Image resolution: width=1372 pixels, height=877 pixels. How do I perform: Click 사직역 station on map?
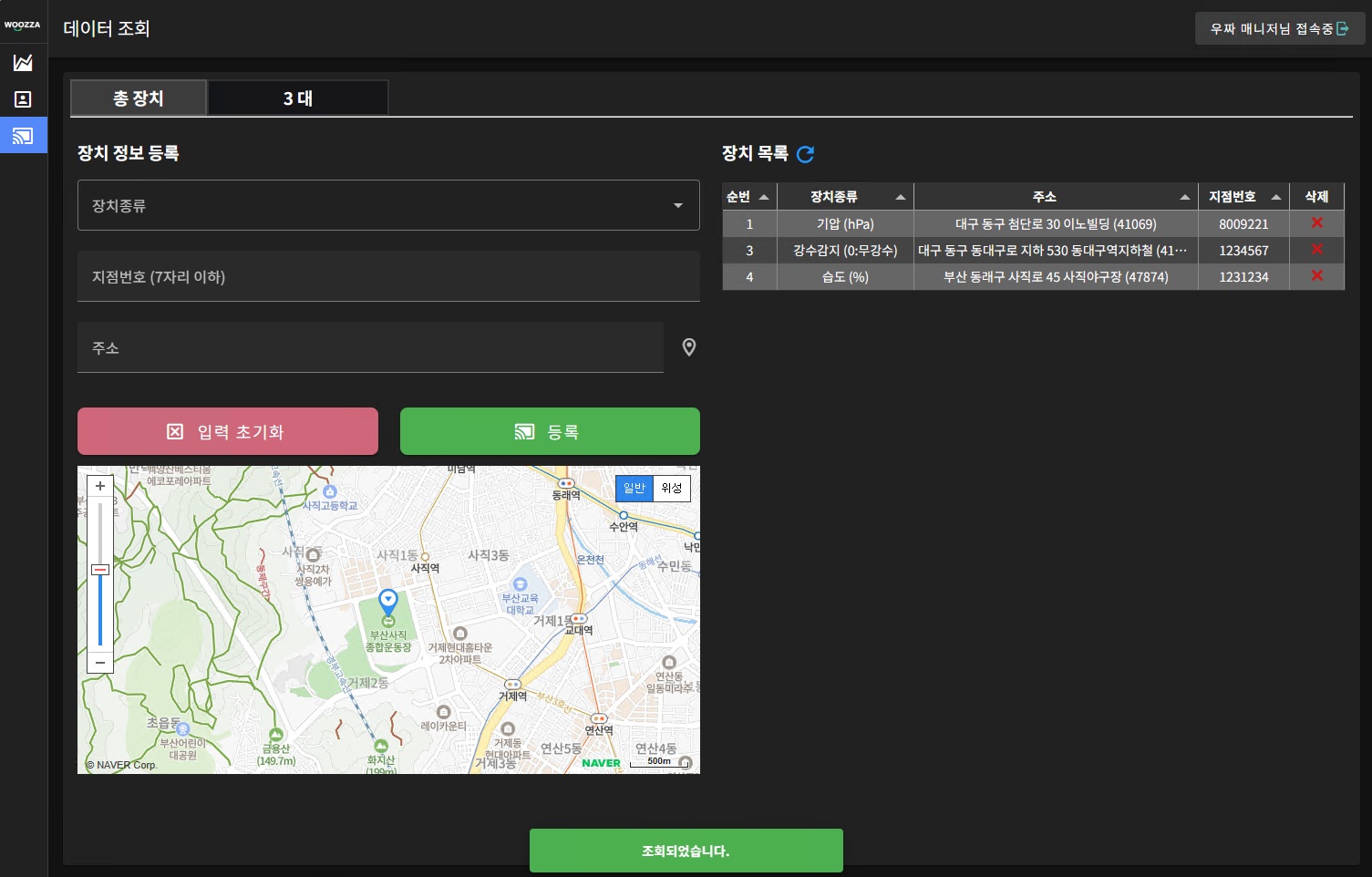[425, 562]
